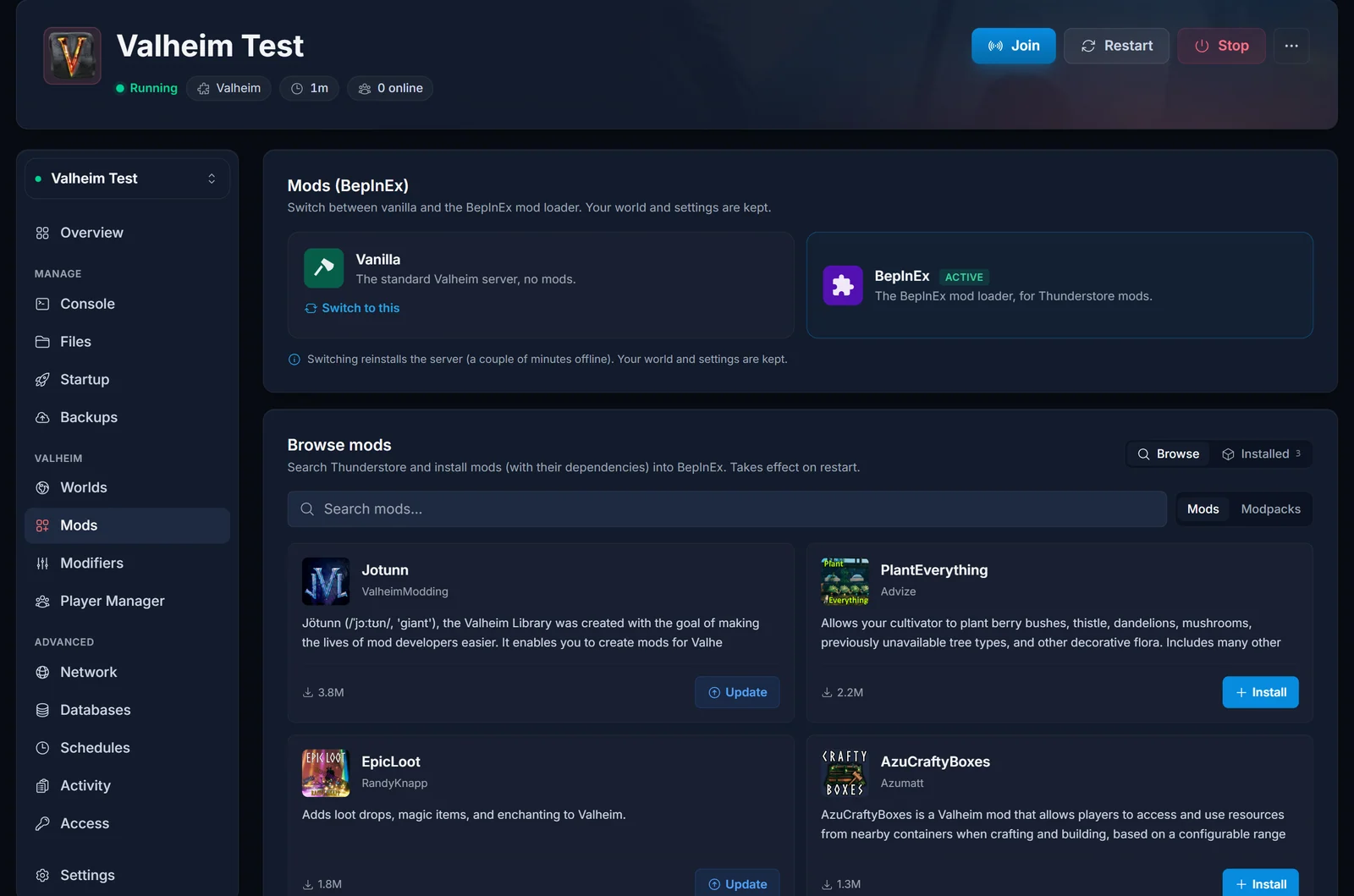
Task: Click the PlantEverything download count icon
Action: tap(827, 692)
